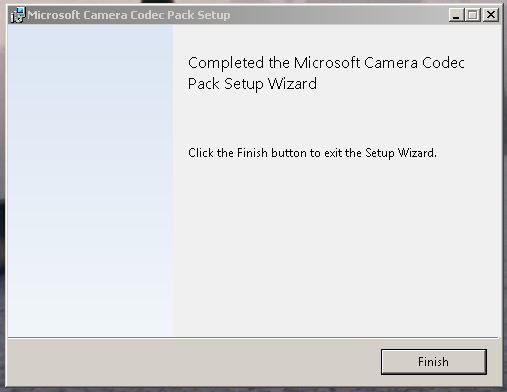Viewport: 507px width, 392px height.
Task: Minimize the Codec Pack Setup window
Action: 456,15
